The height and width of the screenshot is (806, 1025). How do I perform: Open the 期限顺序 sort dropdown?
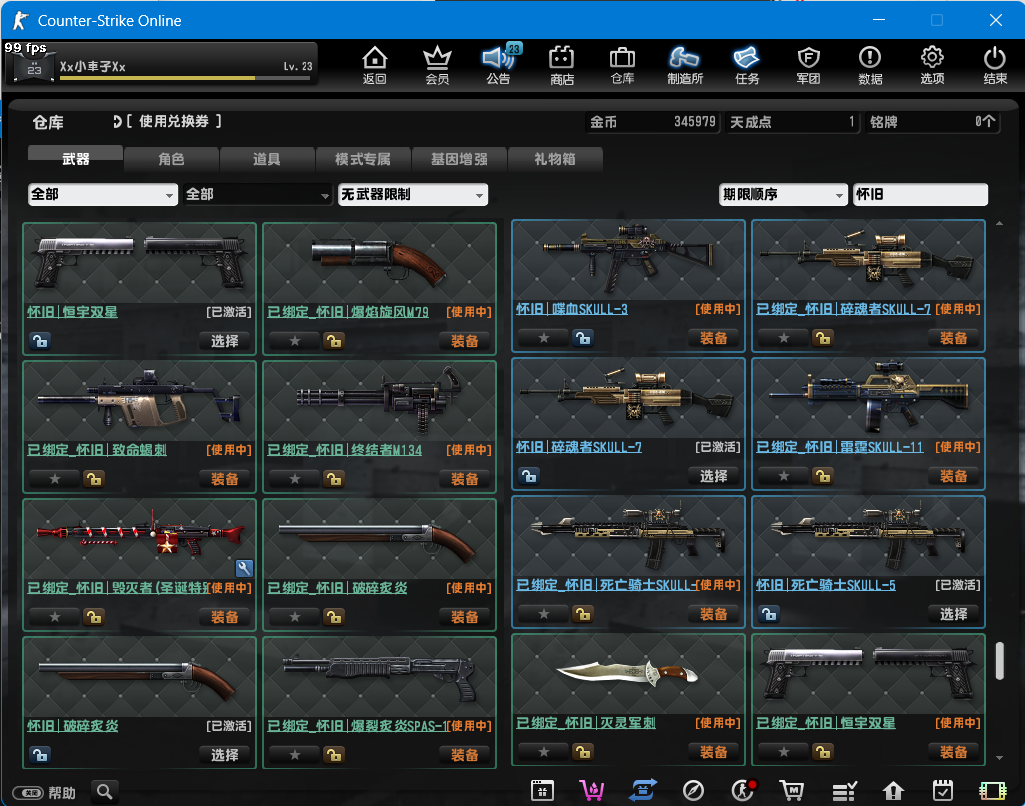pos(783,194)
